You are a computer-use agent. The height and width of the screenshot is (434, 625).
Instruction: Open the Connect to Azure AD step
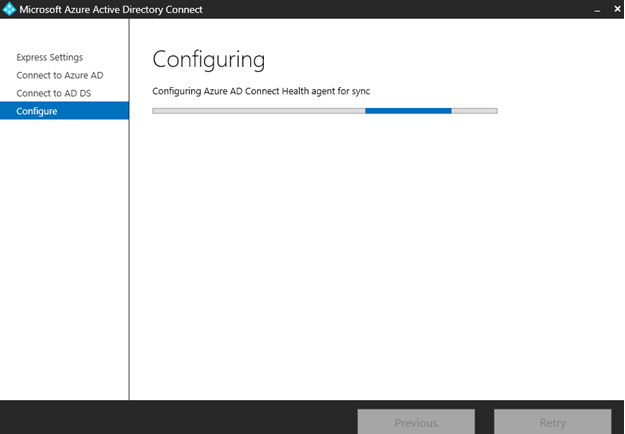point(59,75)
